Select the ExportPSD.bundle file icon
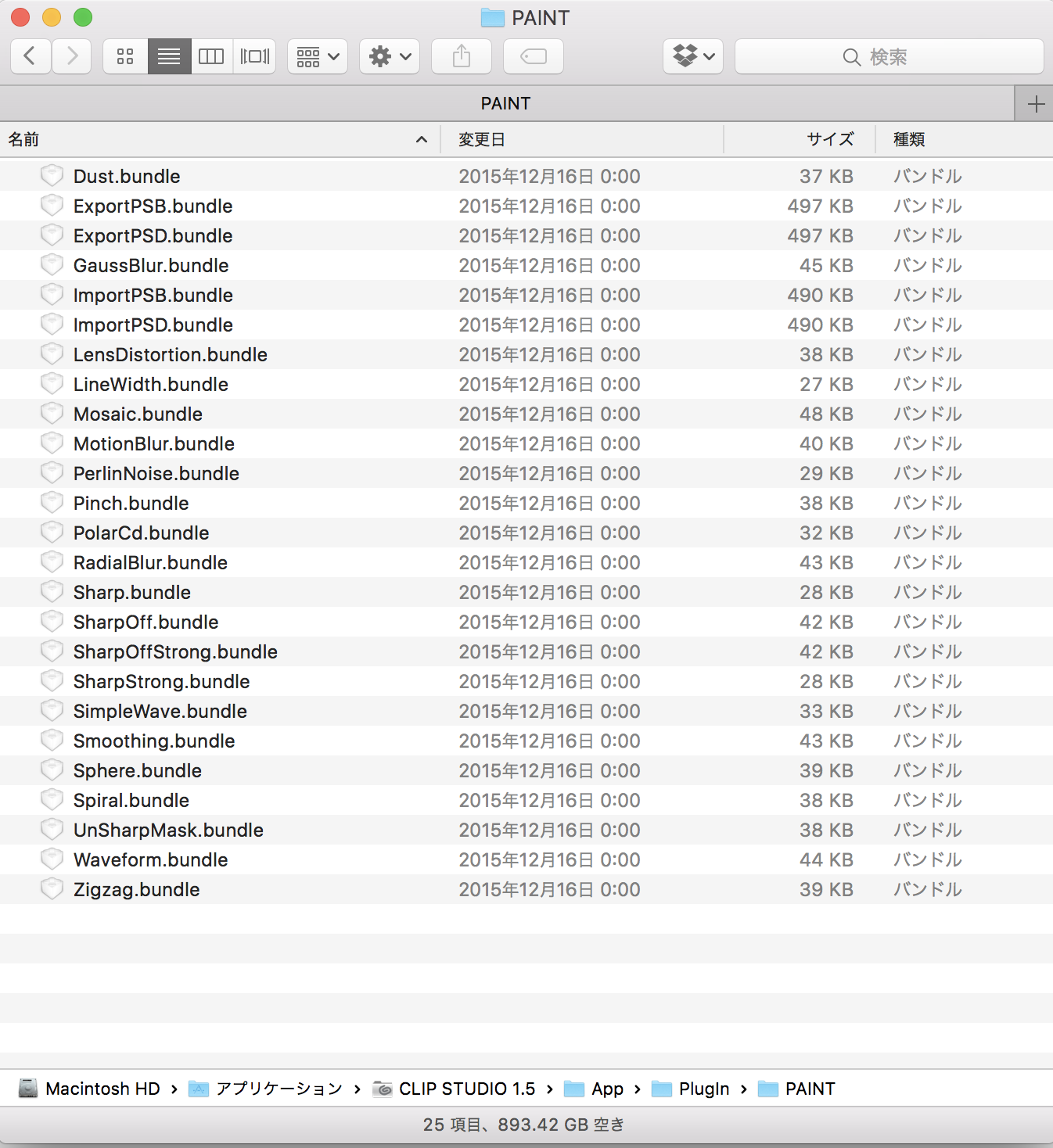 point(52,235)
